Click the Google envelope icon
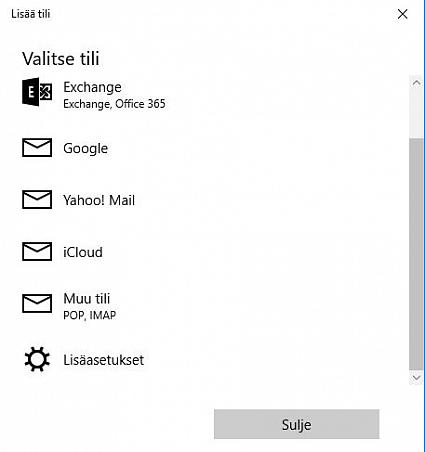425x452 pixels. pos(37,147)
